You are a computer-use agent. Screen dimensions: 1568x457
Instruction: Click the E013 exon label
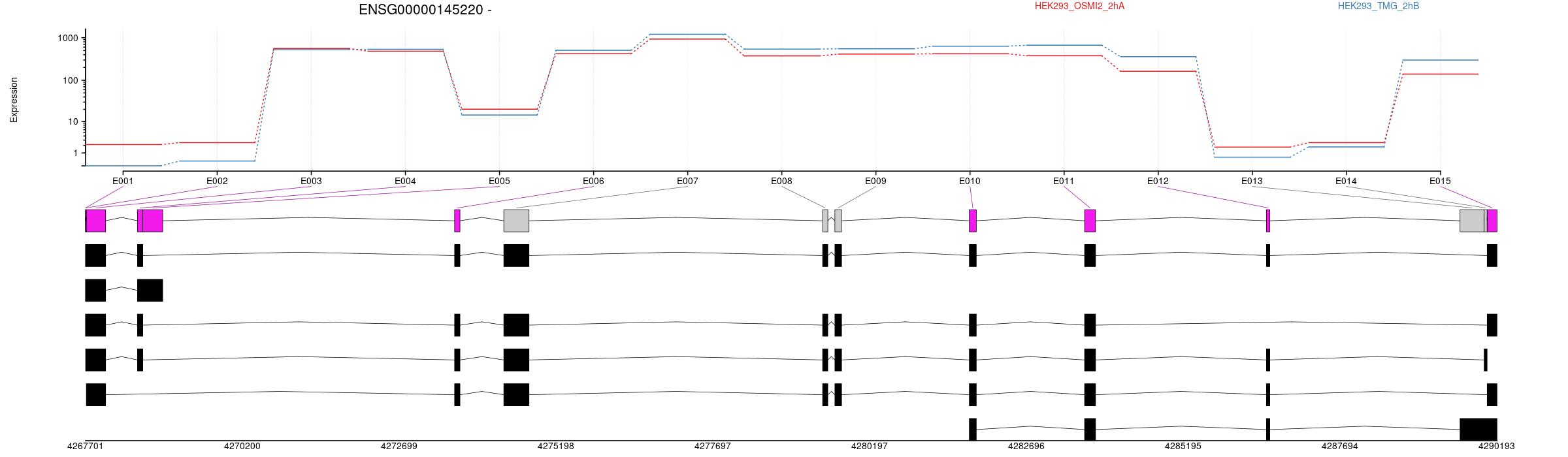pyautogui.click(x=1252, y=181)
